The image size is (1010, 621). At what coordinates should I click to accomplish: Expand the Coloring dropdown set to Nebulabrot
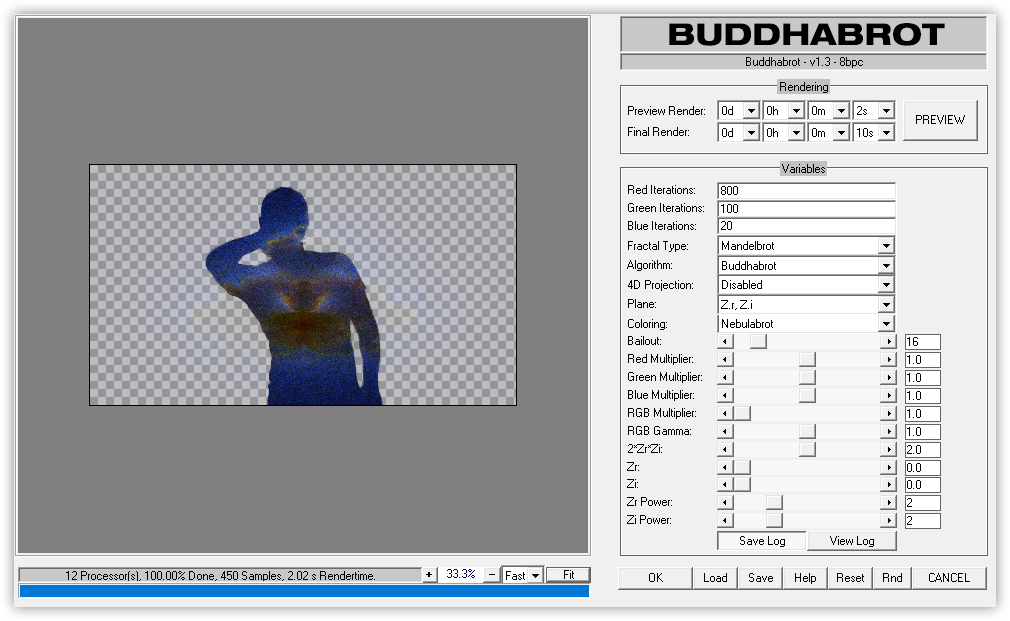pos(886,323)
